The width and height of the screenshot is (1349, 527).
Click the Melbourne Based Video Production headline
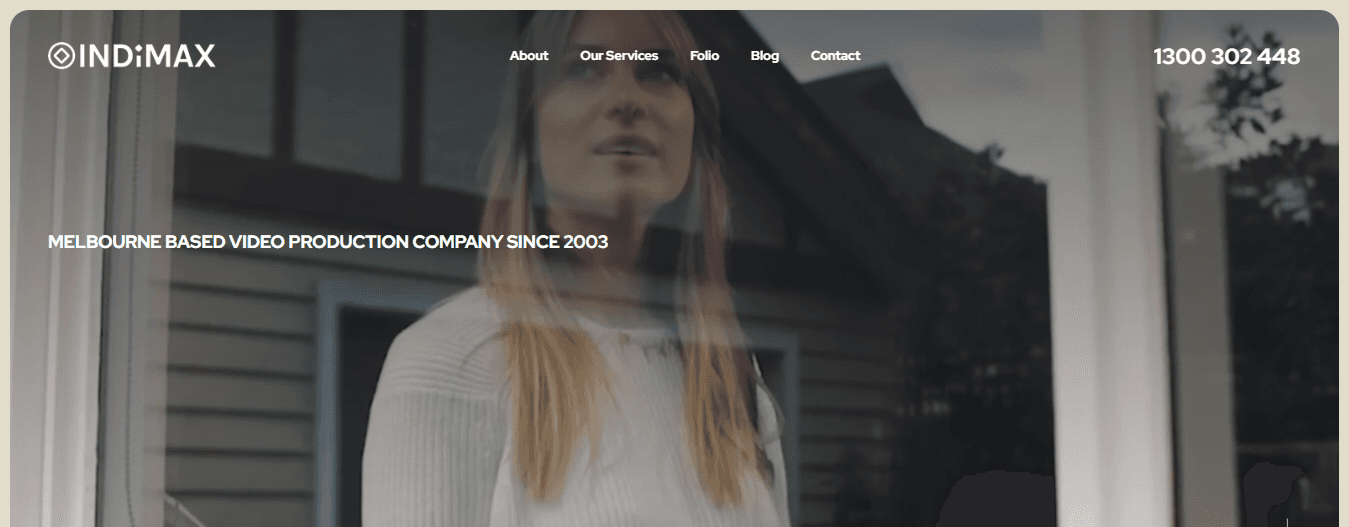click(x=328, y=242)
